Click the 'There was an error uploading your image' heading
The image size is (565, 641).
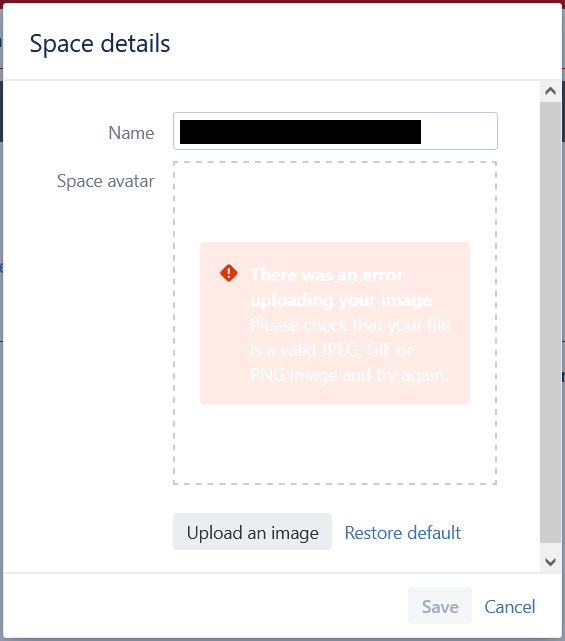[x=341, y=287]
